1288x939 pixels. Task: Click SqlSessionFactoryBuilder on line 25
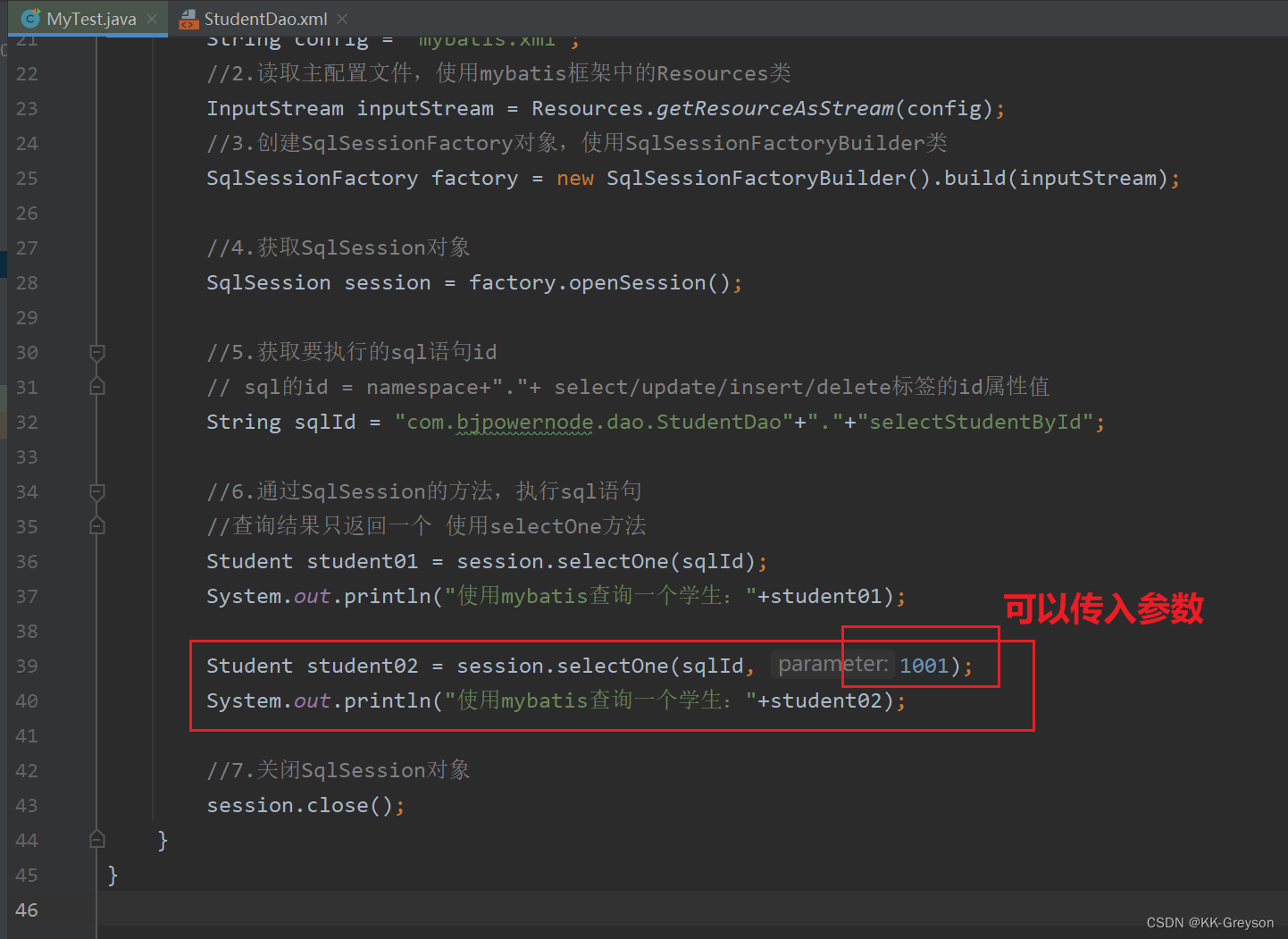[x=756, y=179]
